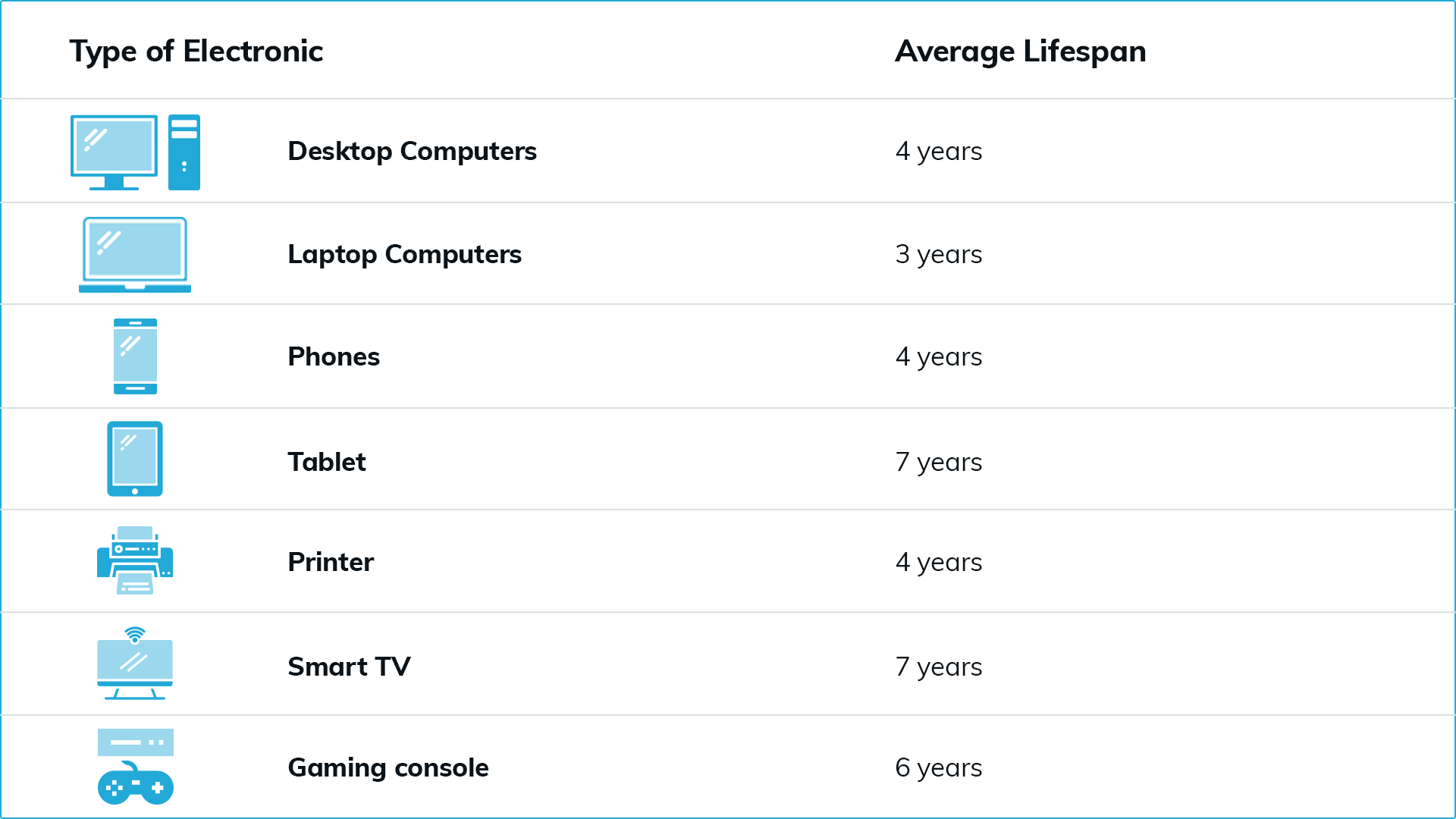Click the desktop monitor icon
Image resolution: width=1456 pixels, height=819 pixels.
pyautogui.click(x=114, y=152)
